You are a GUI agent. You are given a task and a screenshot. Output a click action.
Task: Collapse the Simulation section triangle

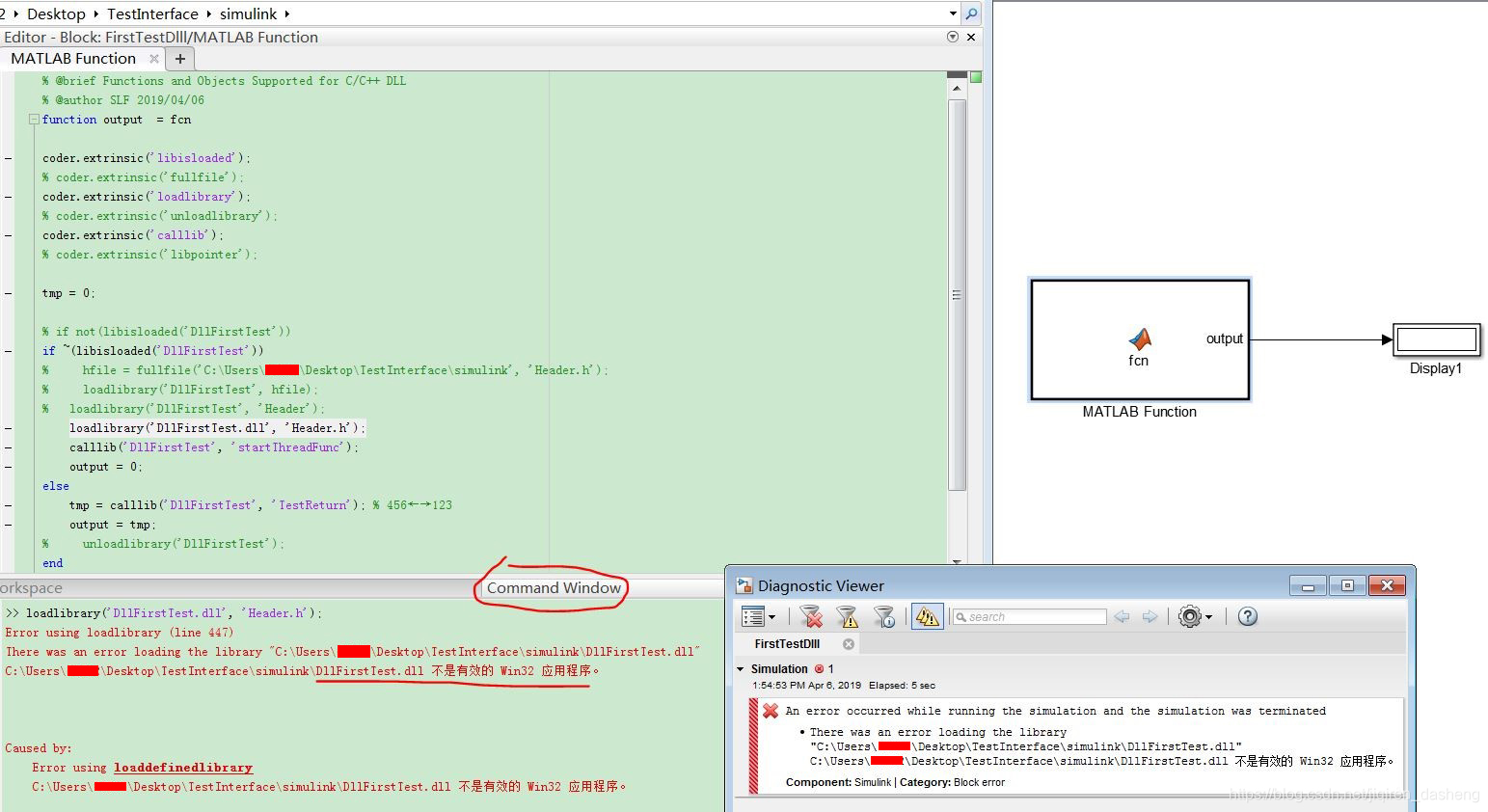[741, 669]
